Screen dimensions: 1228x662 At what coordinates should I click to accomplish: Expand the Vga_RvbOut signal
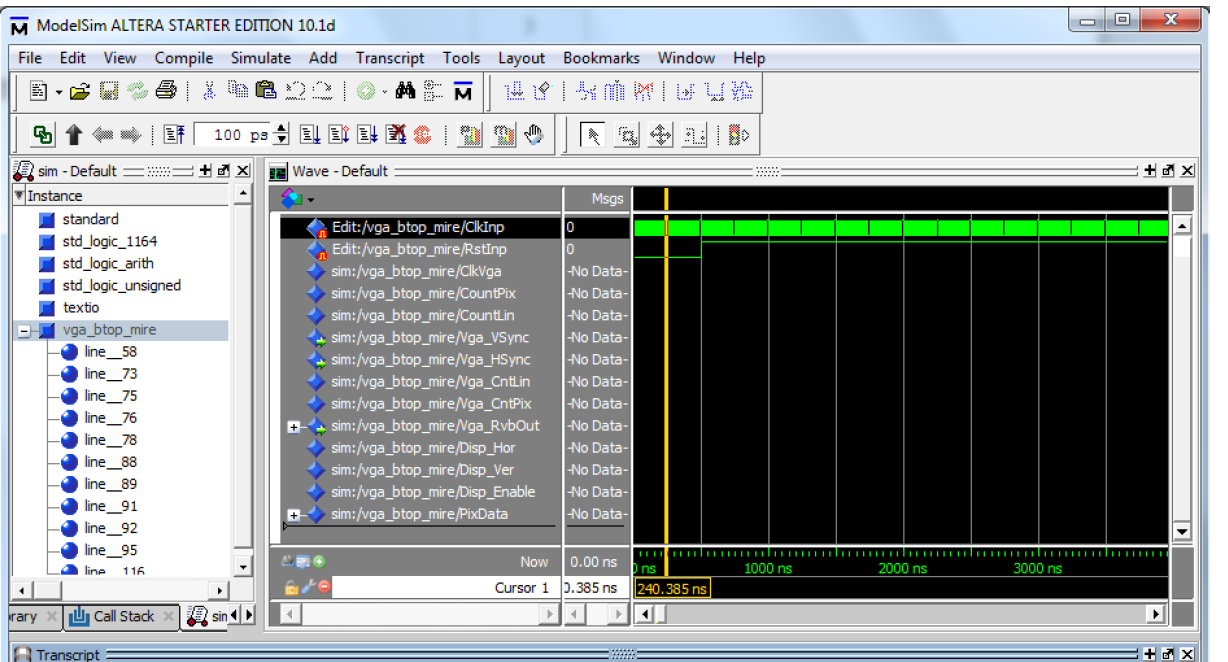[x=294, y=426]
